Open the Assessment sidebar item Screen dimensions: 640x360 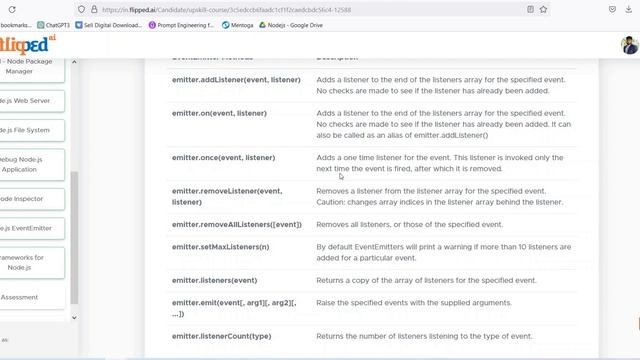pyautogui.click(x=31, y=297)
